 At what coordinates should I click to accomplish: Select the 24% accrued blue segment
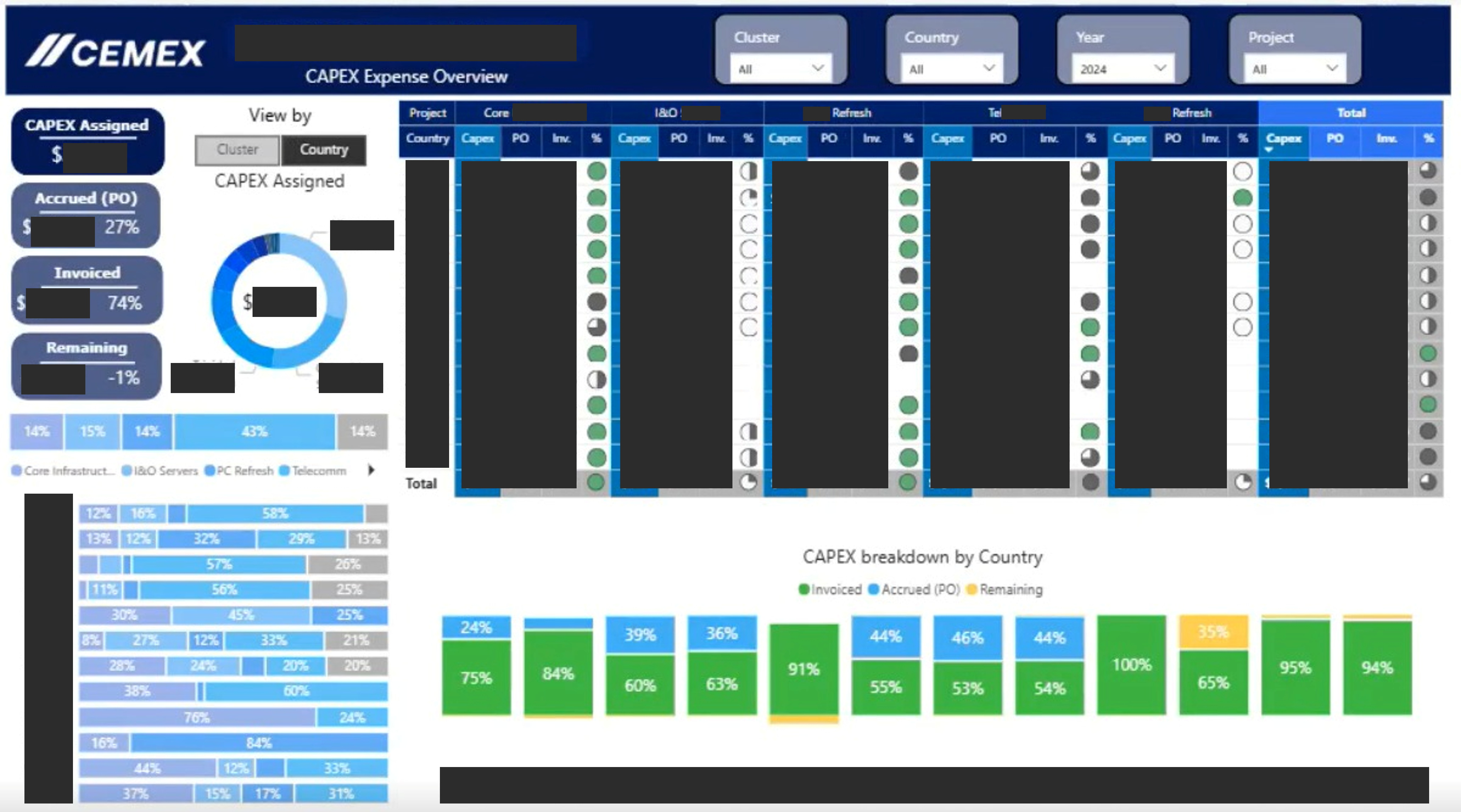[476, 628]
